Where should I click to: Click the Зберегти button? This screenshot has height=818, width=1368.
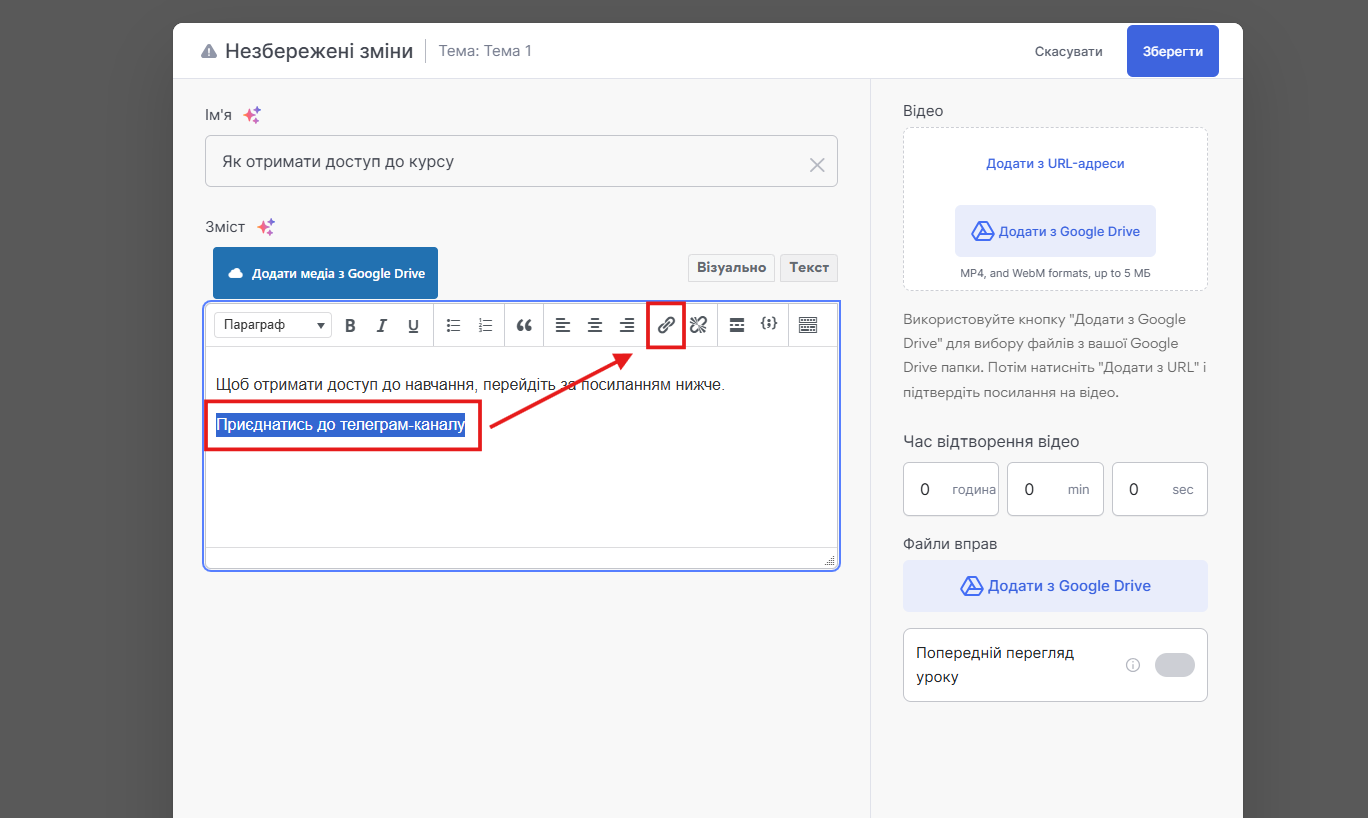[1172, 51]
